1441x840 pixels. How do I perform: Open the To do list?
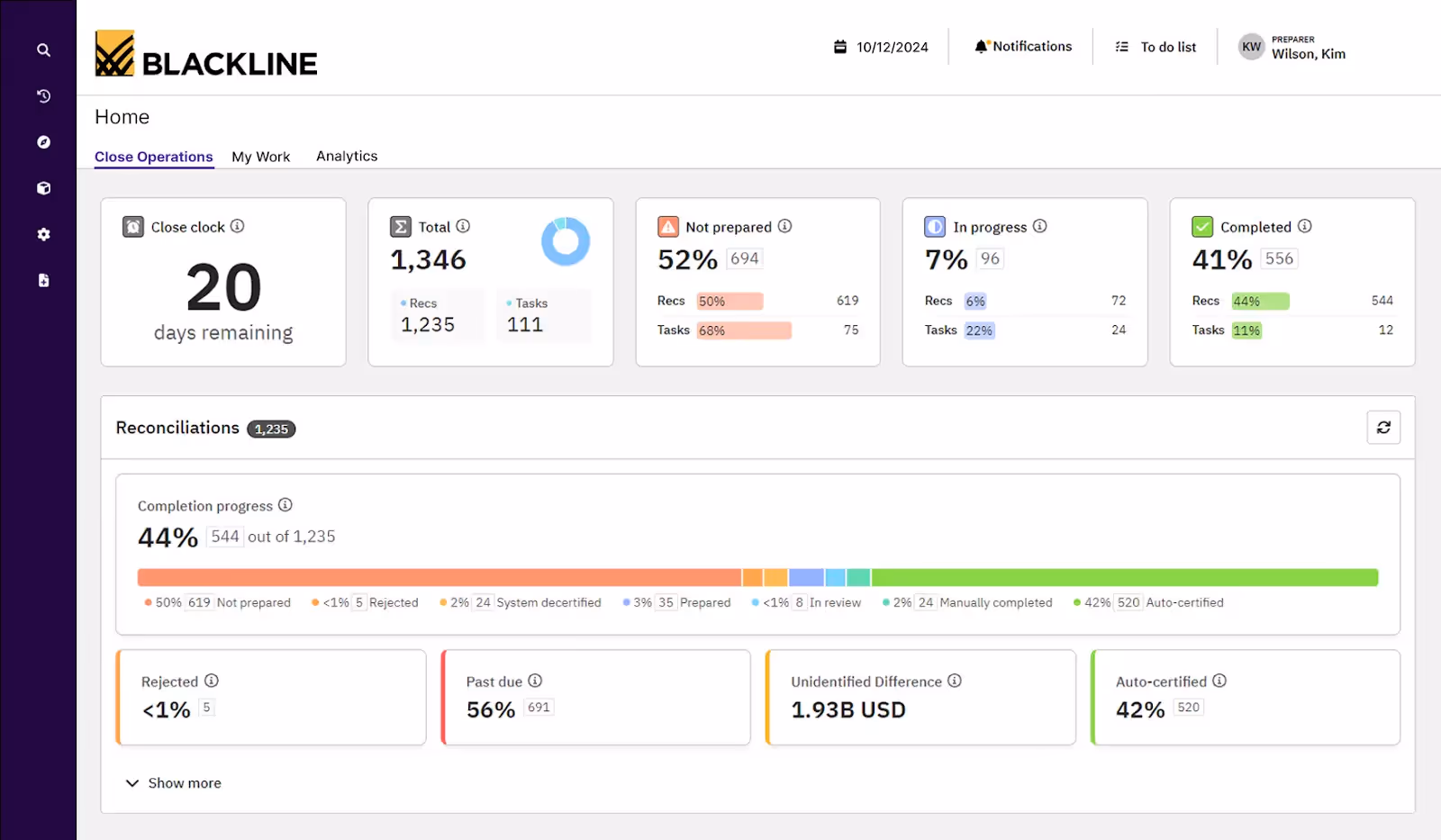pos(1156,46)
